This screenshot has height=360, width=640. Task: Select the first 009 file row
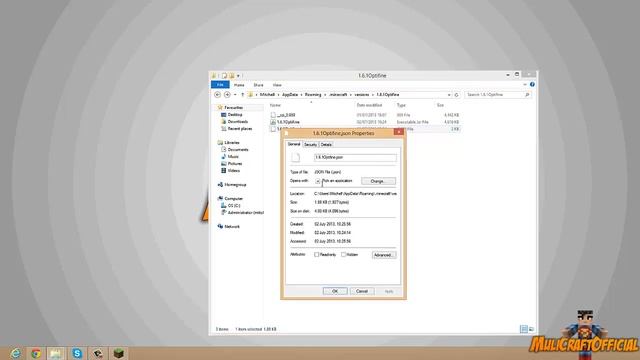coord(364,115)
